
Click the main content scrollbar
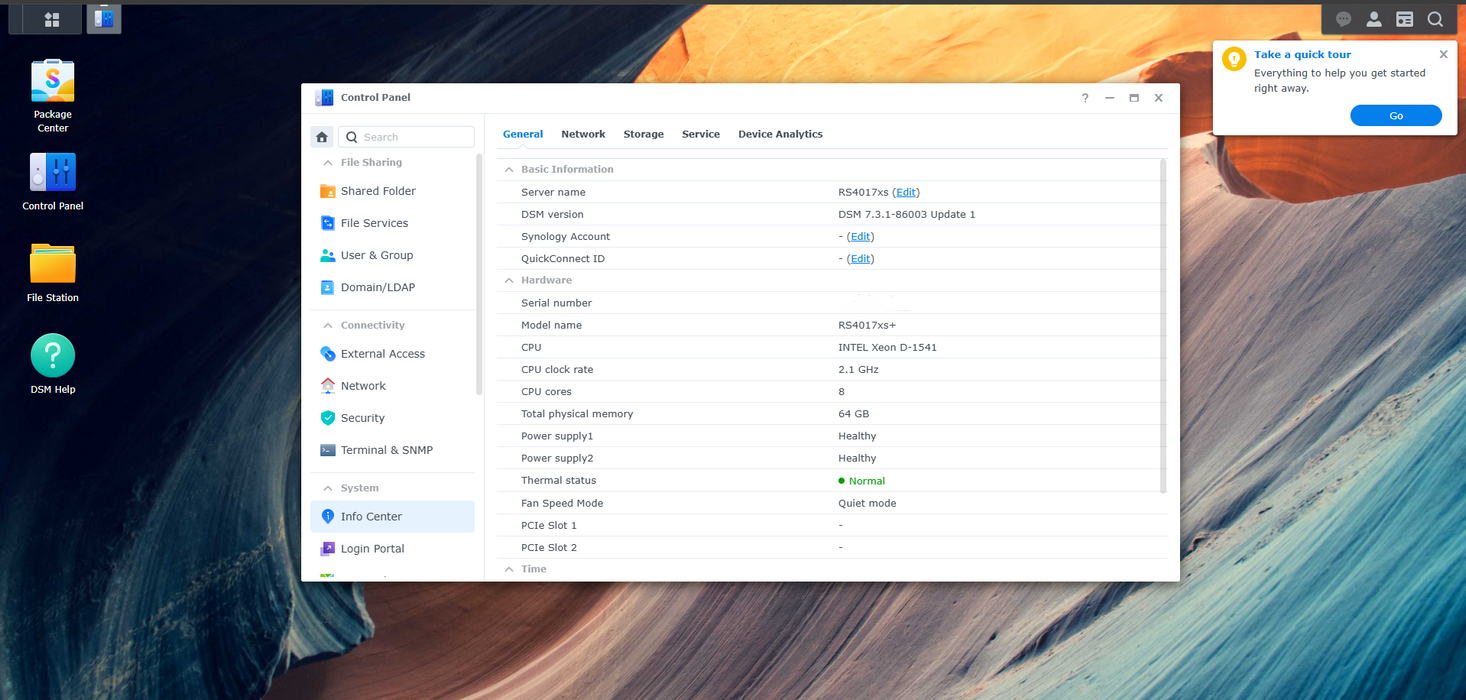(1163, 325)
